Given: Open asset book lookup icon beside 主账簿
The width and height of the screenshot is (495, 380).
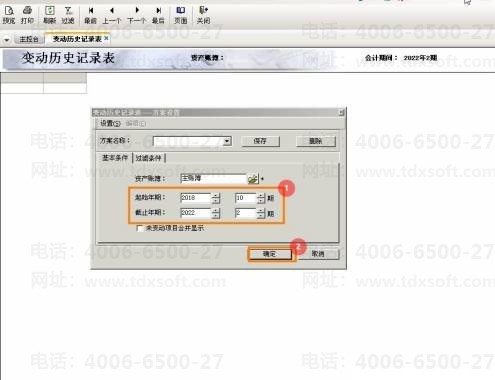Looking at the screenshot, I should pos(253,179).
